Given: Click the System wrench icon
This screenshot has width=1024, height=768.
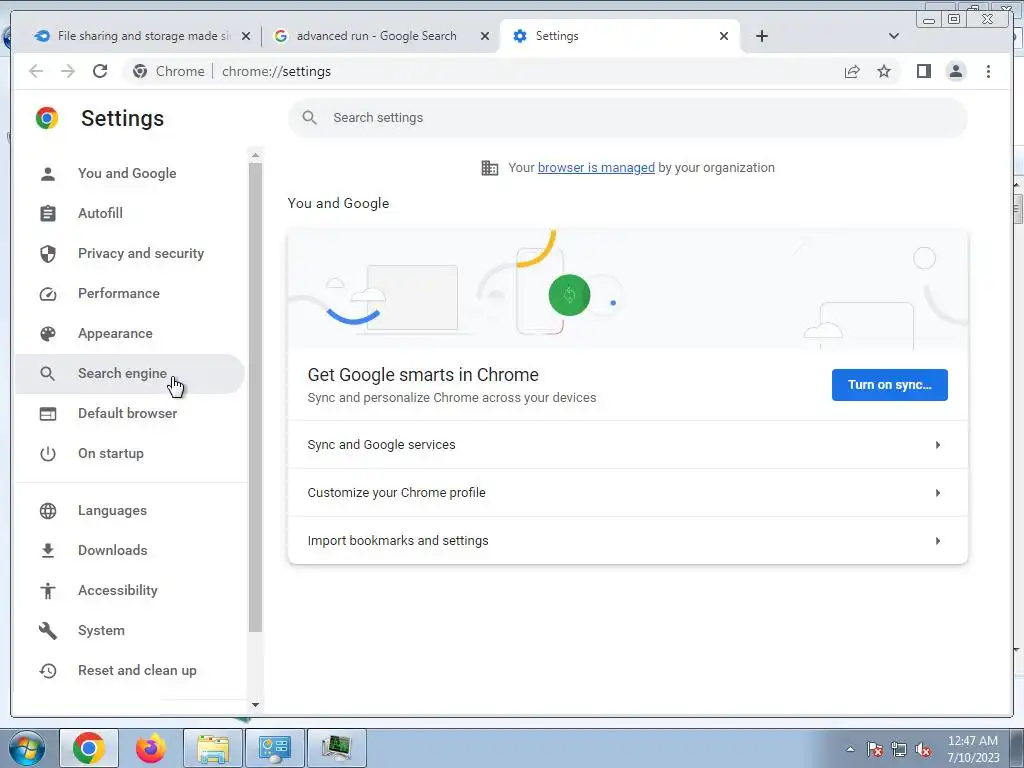Looking at the screenshot, I should pyautogui.click(x=48, y=630).
